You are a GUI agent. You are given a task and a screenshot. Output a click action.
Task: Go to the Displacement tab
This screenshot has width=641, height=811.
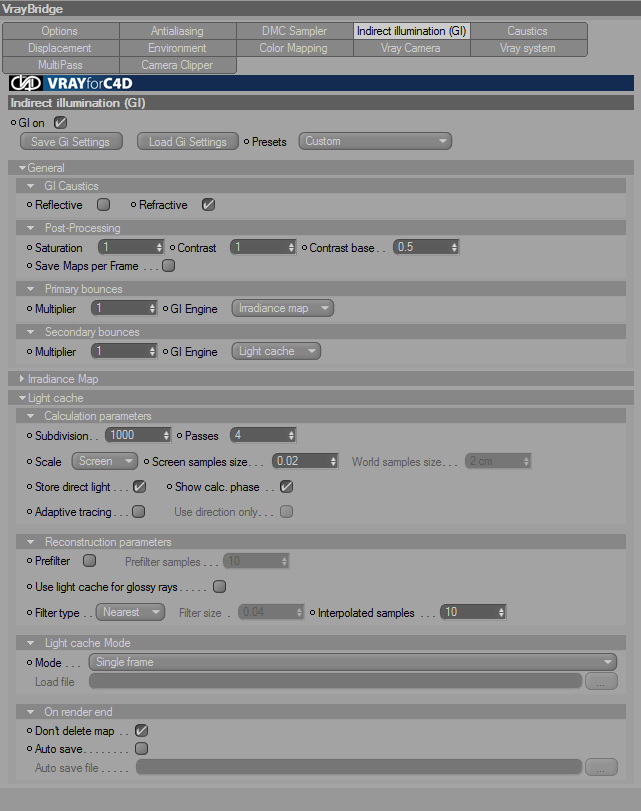pyautogui.click(x=61, y=48)
